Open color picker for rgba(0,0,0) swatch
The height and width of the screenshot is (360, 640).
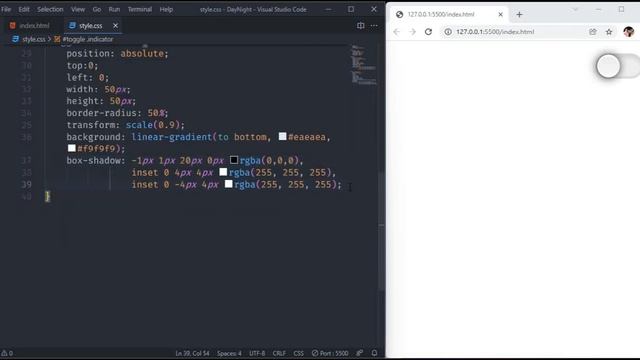[x=234, y=160]
